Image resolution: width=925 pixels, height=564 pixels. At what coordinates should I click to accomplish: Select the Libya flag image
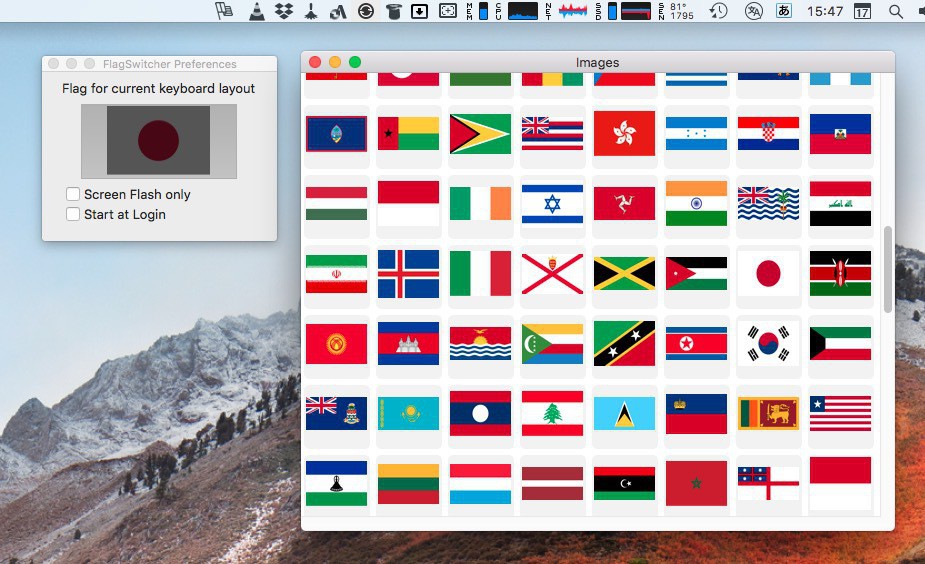tap(624, 483)
